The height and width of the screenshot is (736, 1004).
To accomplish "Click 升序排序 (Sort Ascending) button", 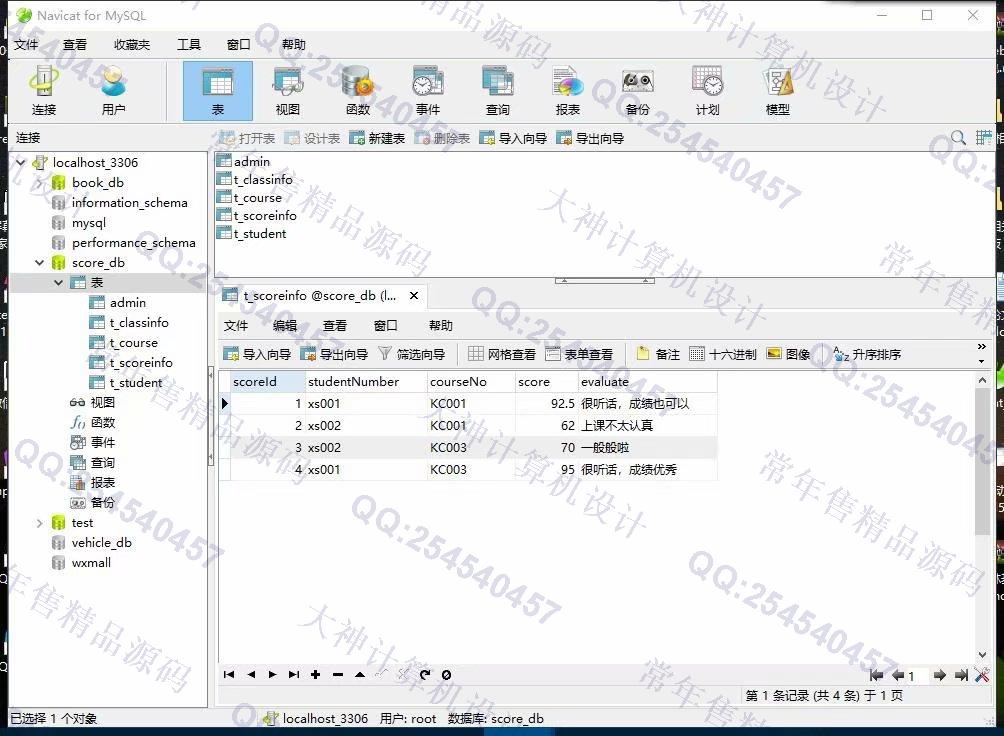I will click(x=867, y=354).
